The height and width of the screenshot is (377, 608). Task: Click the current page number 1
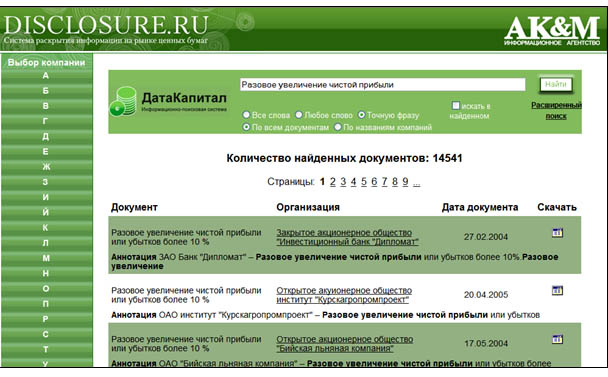point(322,182)
